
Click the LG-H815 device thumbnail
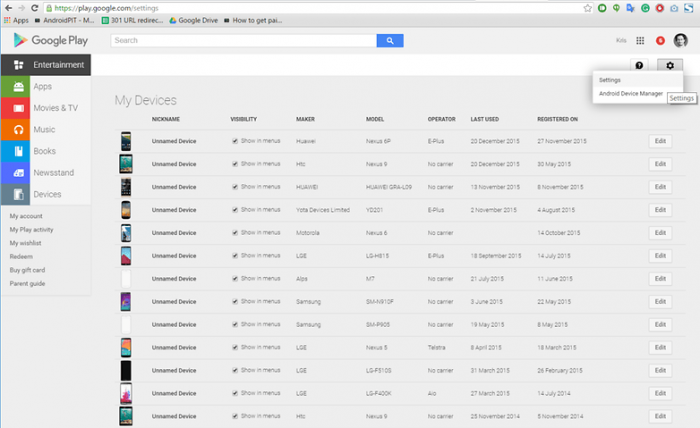[x=126, y=256]
